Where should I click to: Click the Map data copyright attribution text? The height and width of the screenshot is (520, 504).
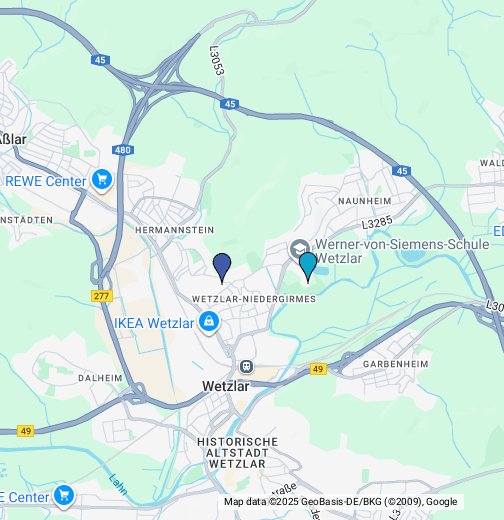pyautogui.click(x=341, y=502)
